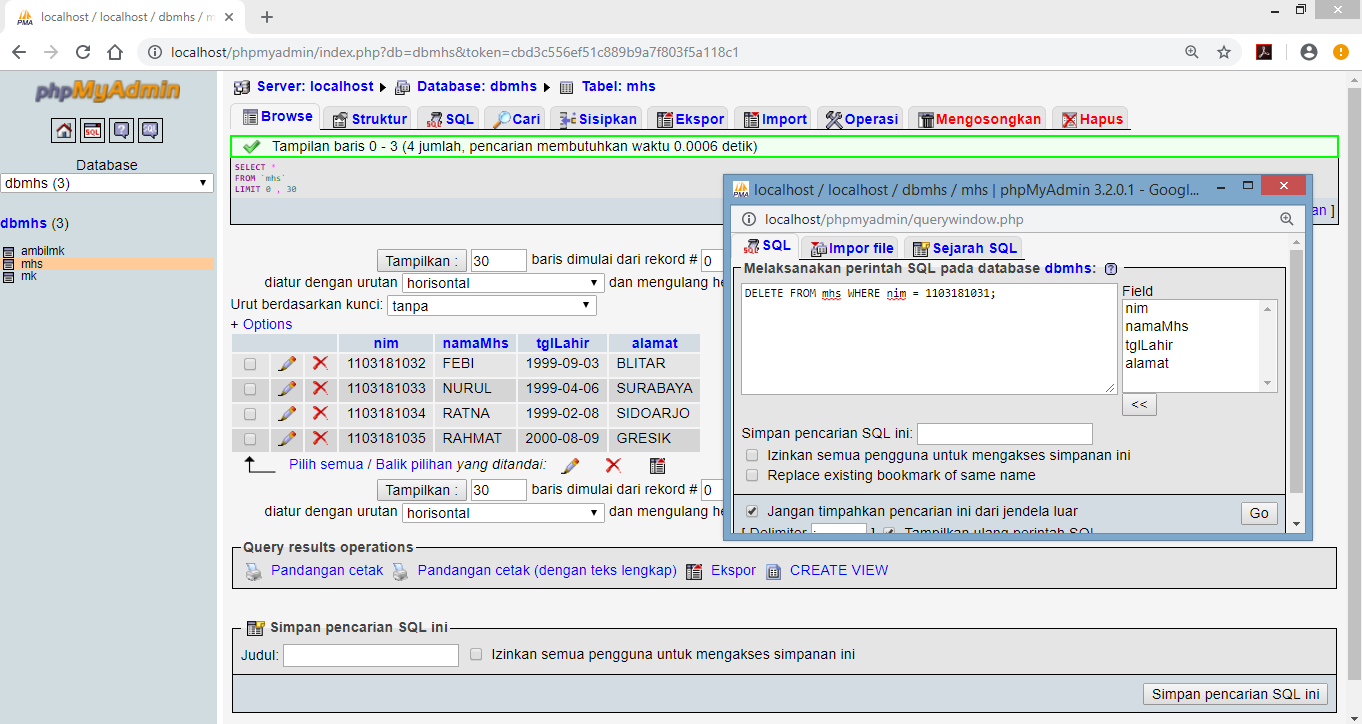Click the Hapus tab
This screenshot has width=1362, height=724.
[x=1092, y=119]
